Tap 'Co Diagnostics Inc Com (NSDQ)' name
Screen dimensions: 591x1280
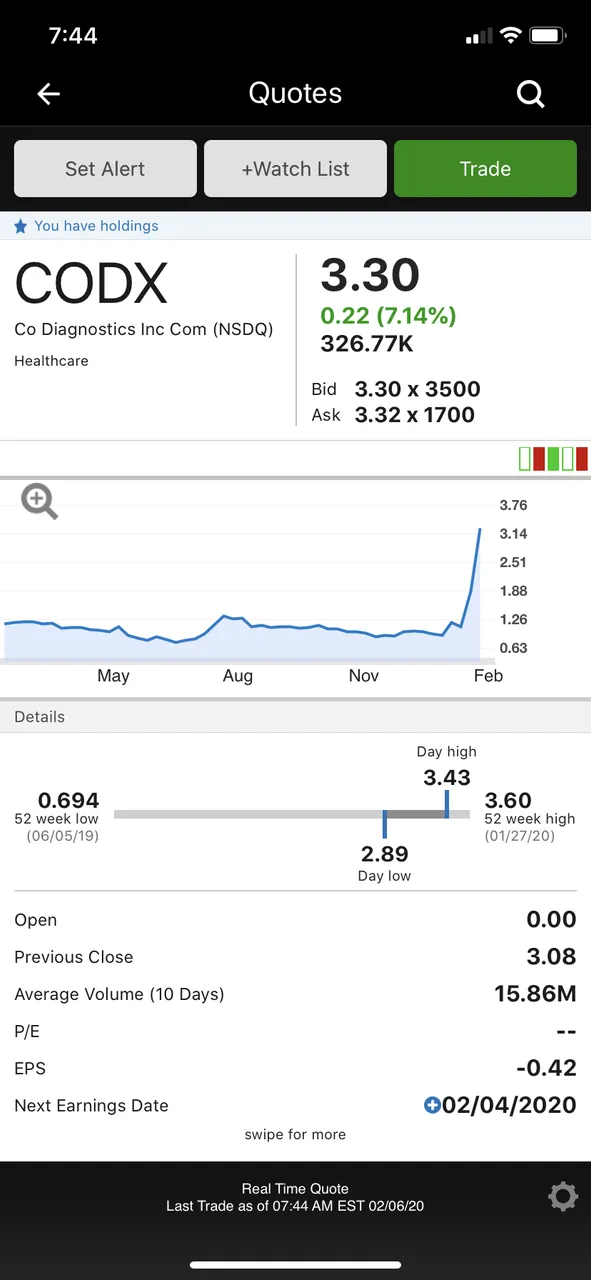click(144, 329)
